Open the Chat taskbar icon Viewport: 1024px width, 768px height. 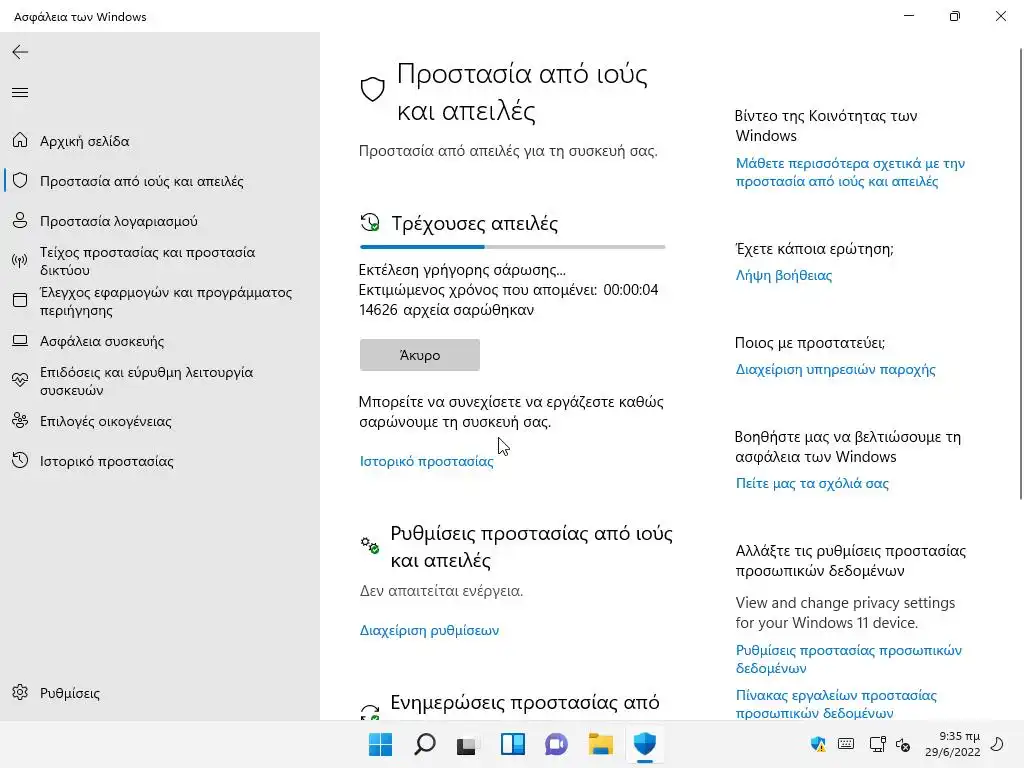[556, 744]
